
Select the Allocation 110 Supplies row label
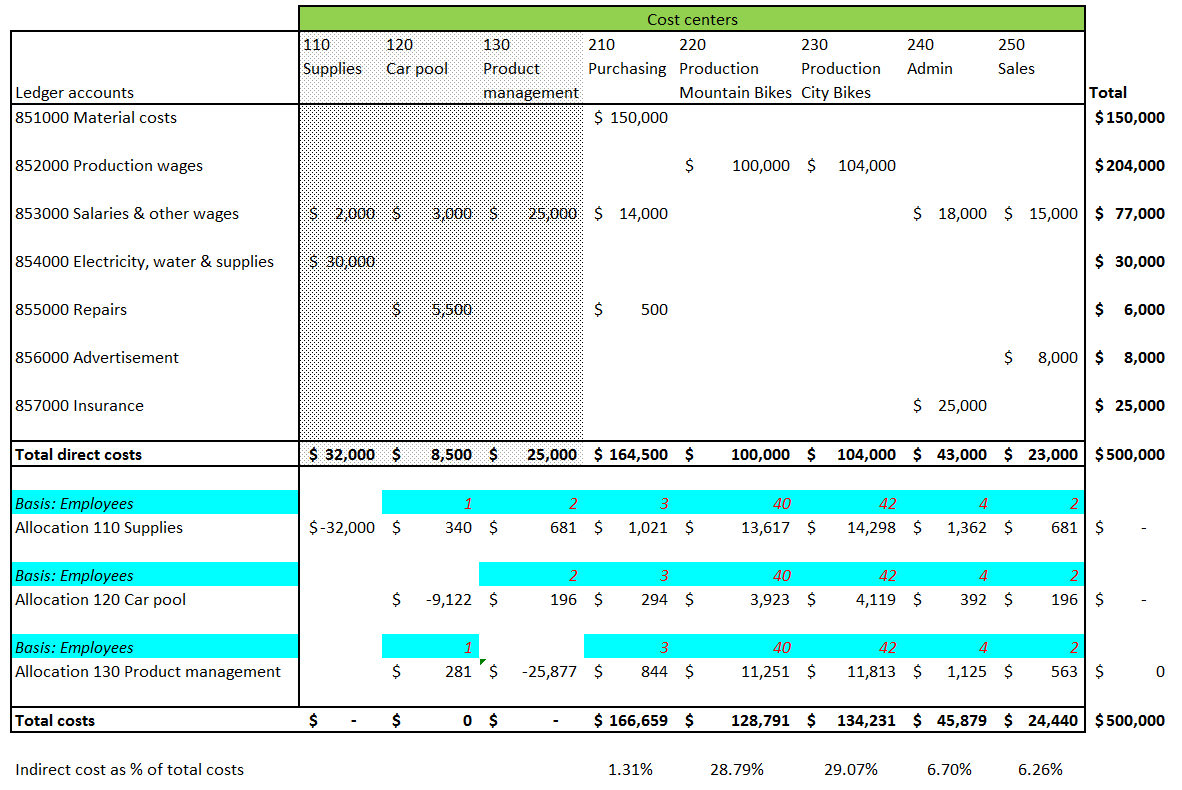point(99,528)
